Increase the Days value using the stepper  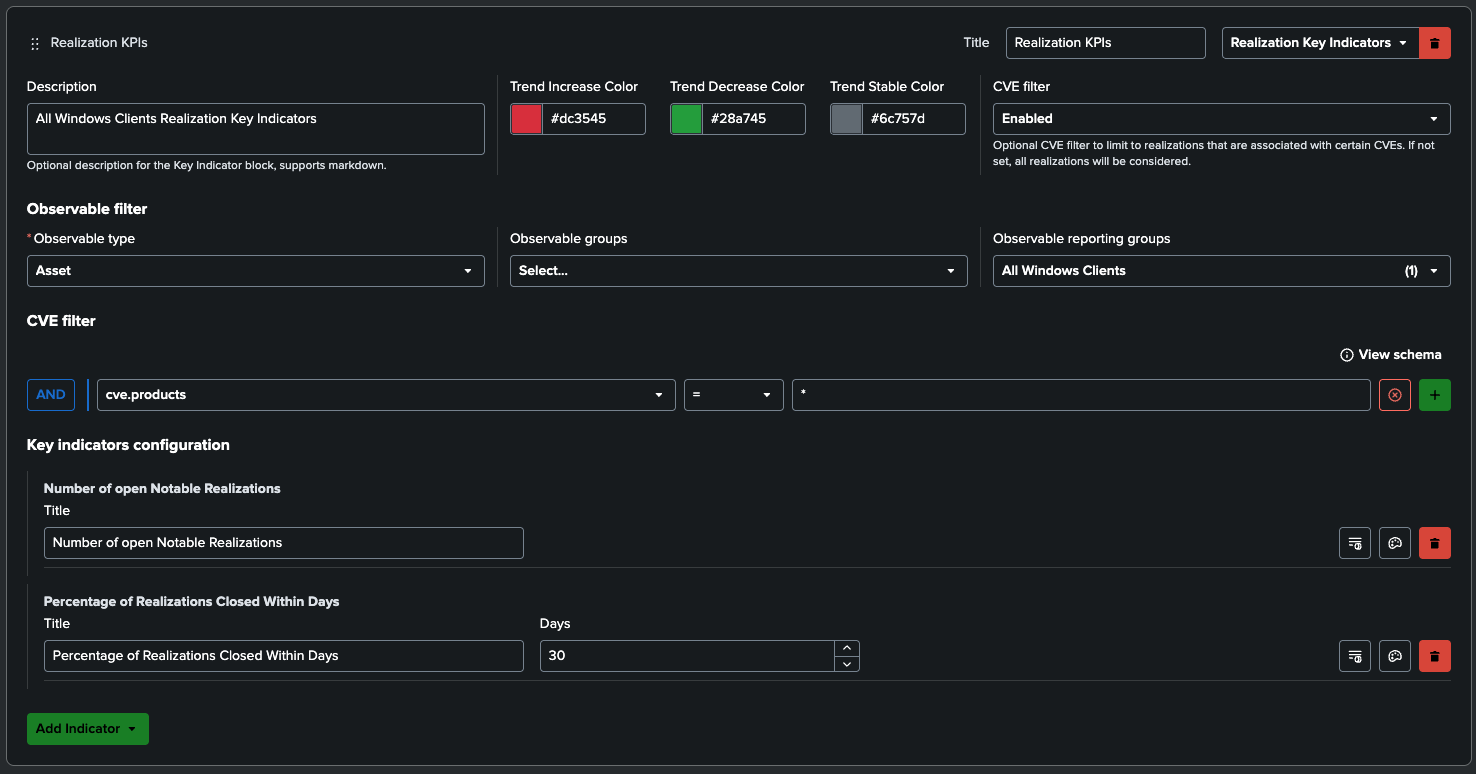[846, 649]
